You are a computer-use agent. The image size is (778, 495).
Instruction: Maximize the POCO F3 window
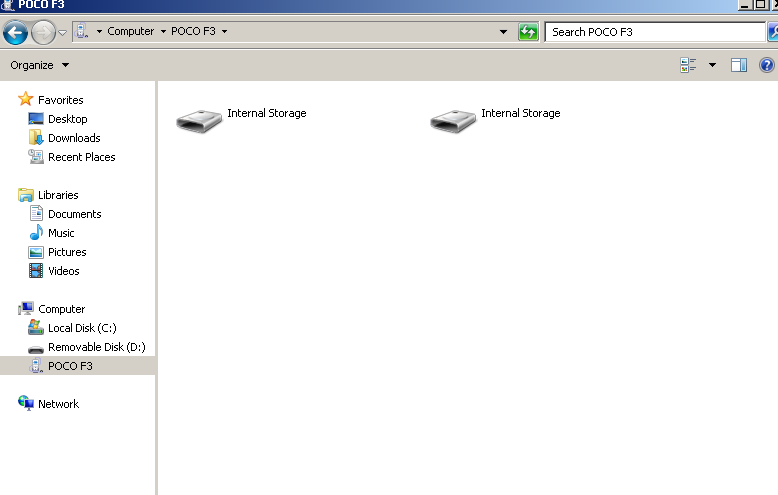click(760, 5)
